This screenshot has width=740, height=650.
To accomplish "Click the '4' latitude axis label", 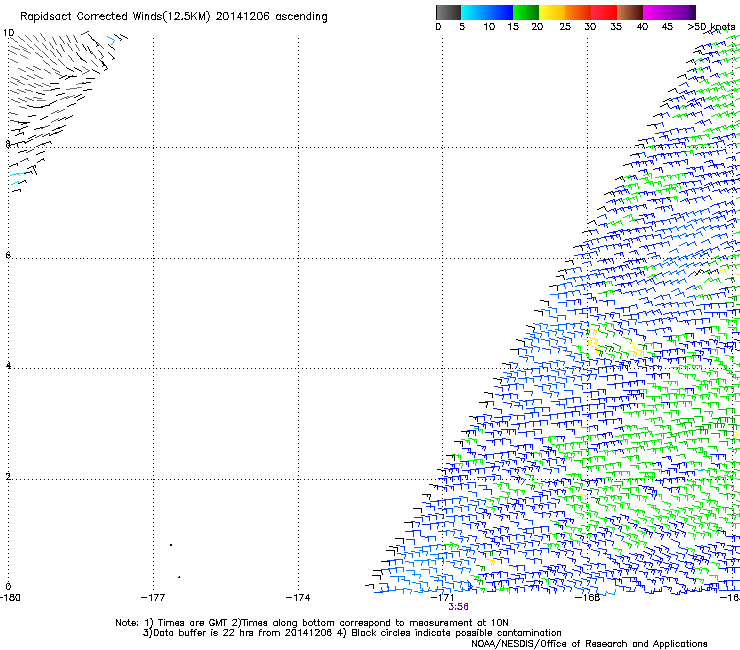I will pos(8,365).
